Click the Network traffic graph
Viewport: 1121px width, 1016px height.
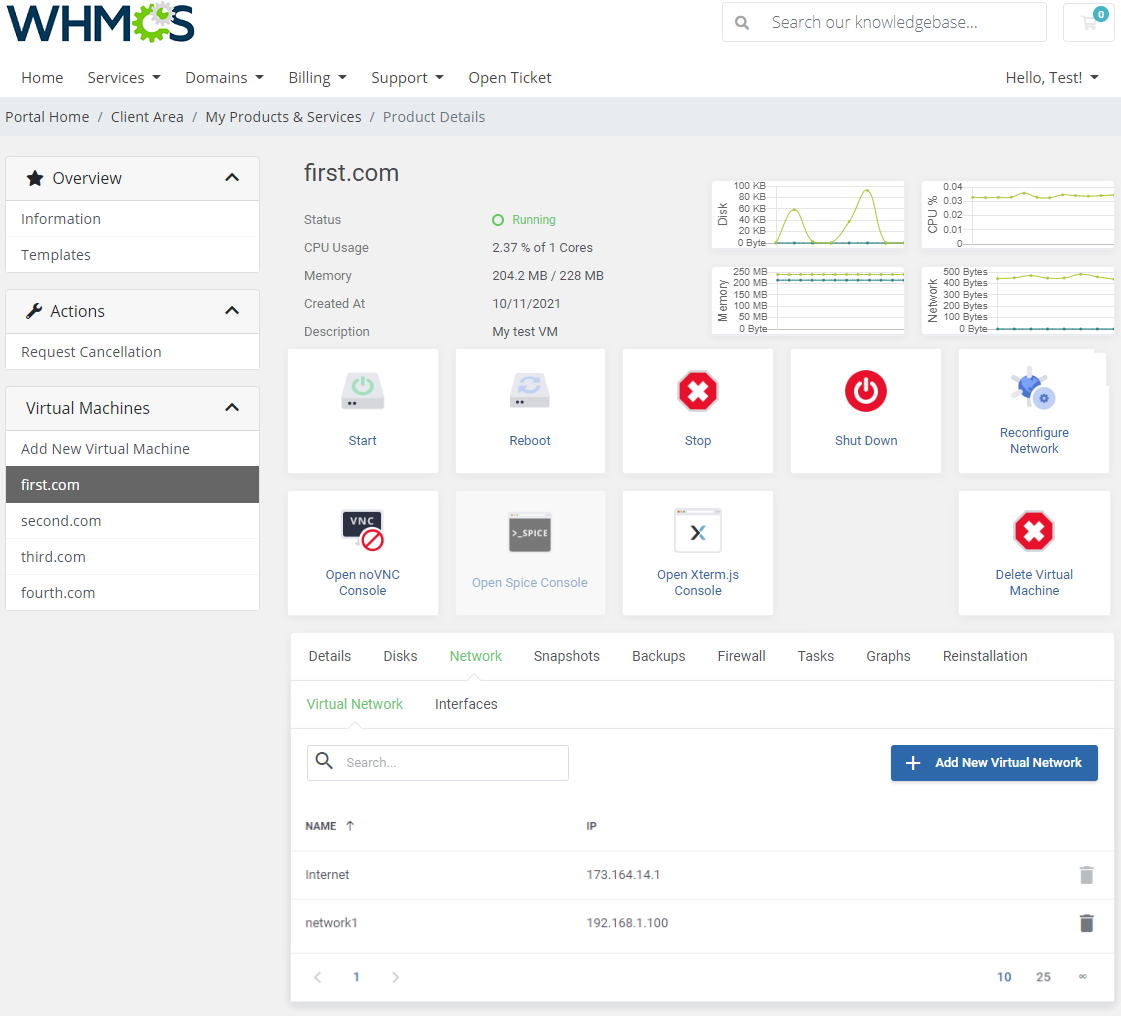pyautogui.click(x=1017, y=300)
